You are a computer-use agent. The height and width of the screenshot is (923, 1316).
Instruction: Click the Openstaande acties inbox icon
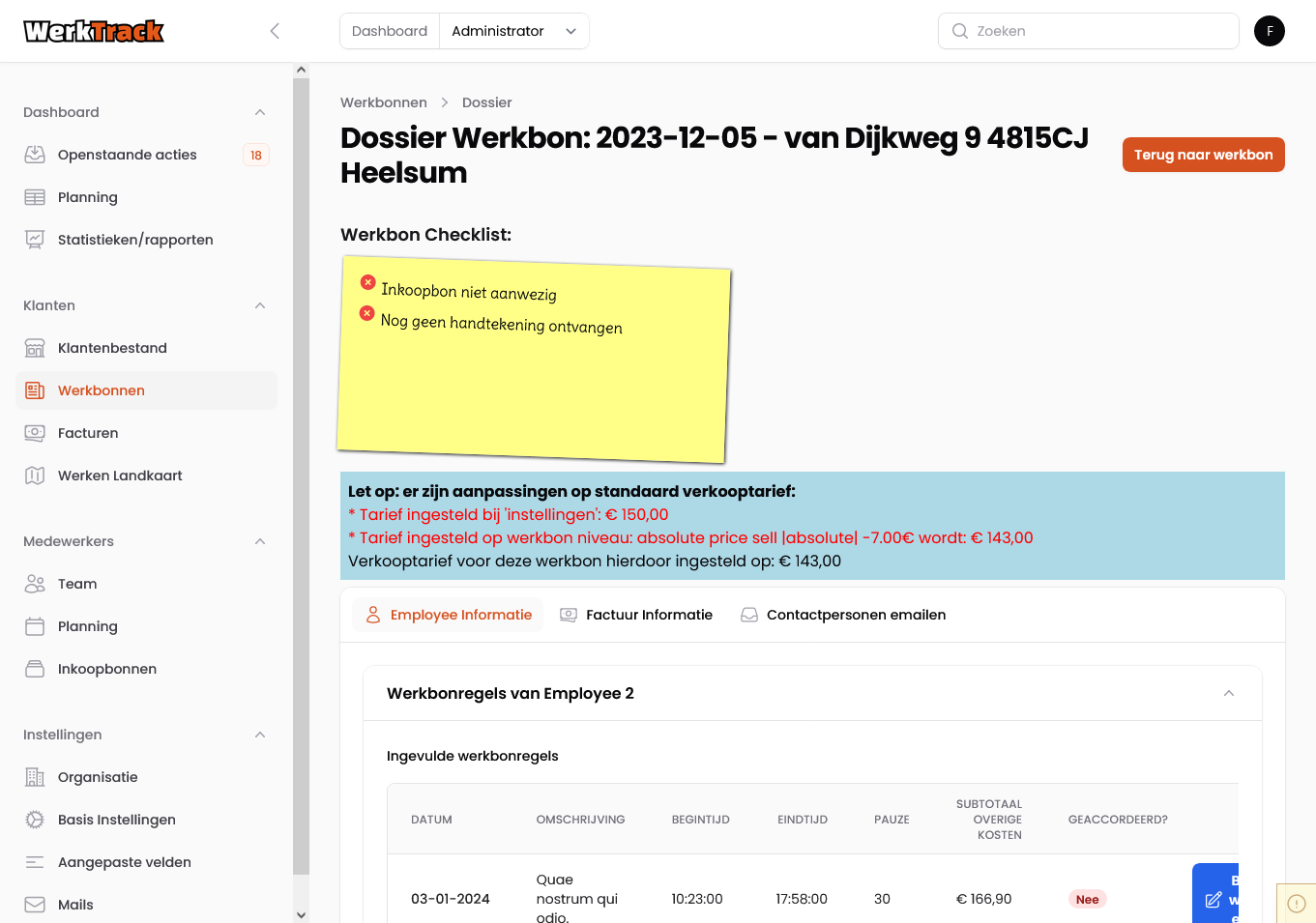pyautogui.click(x=35, y=155)
